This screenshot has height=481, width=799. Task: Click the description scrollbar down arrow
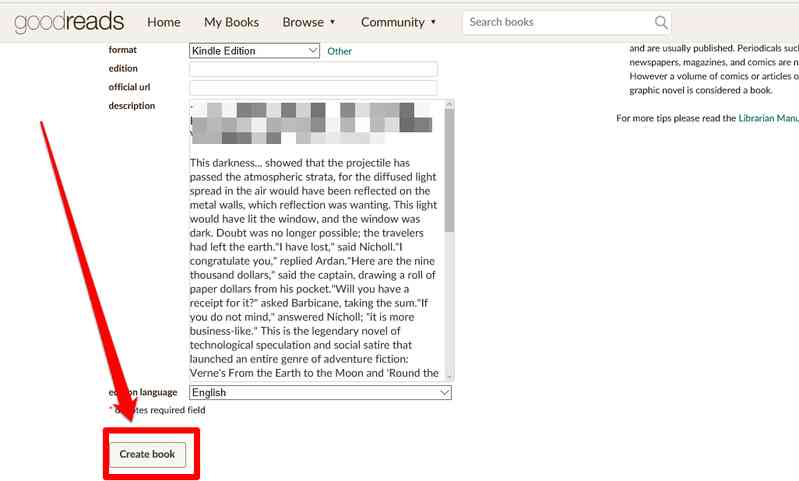click(449, 377)
